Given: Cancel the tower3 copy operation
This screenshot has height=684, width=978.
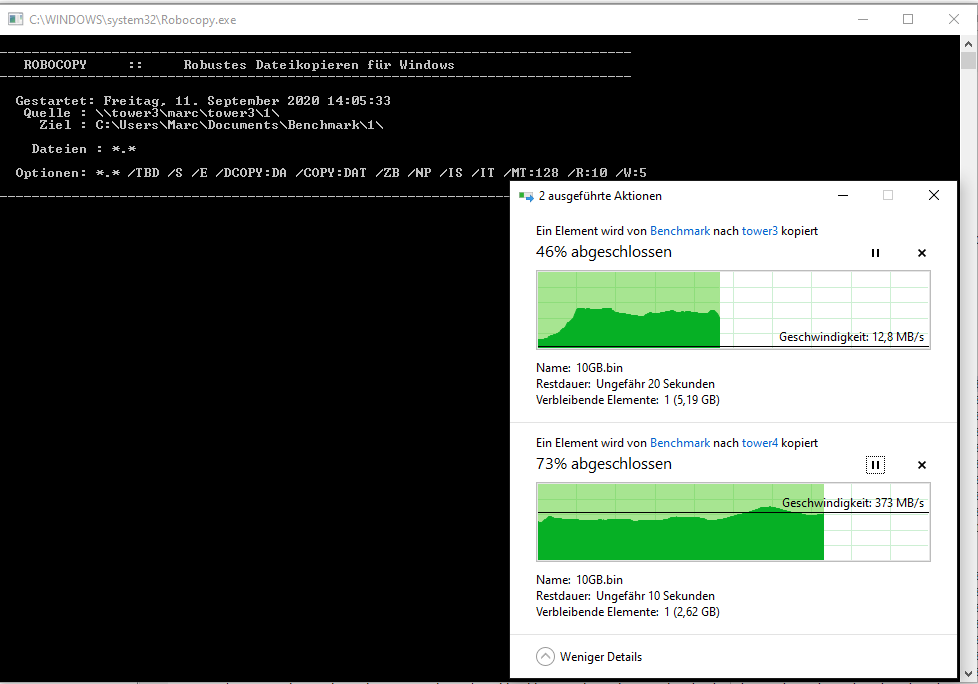Looking at the screenshot, I should click(x=922, y=253).
